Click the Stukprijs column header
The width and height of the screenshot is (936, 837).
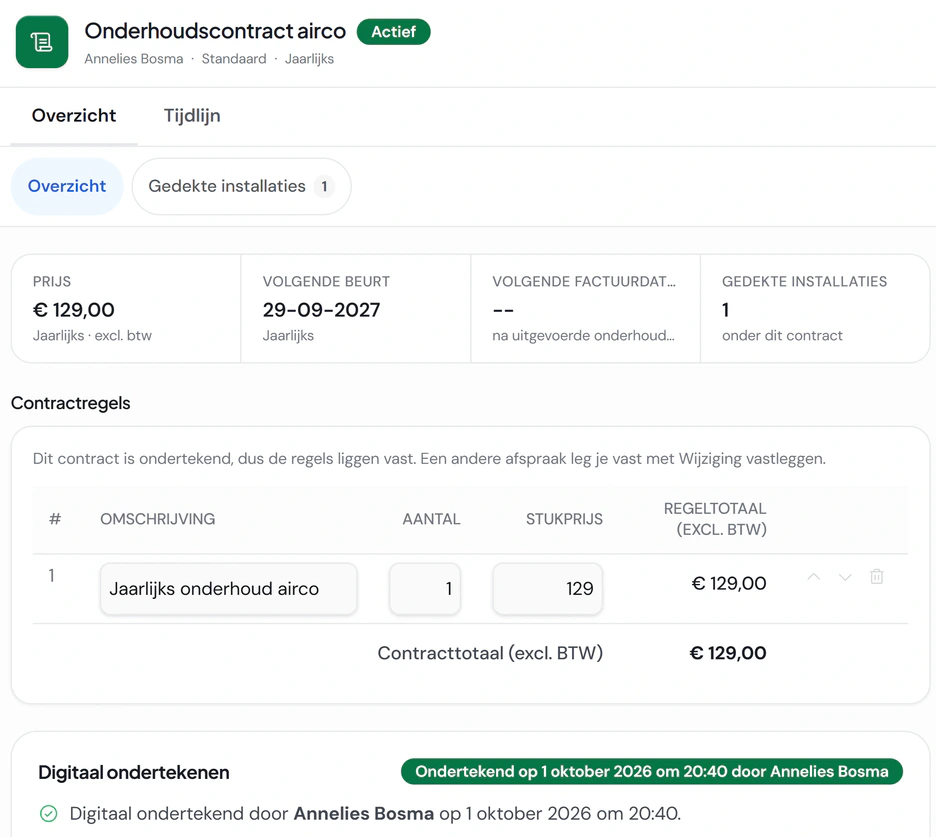(x=564, y=519)
